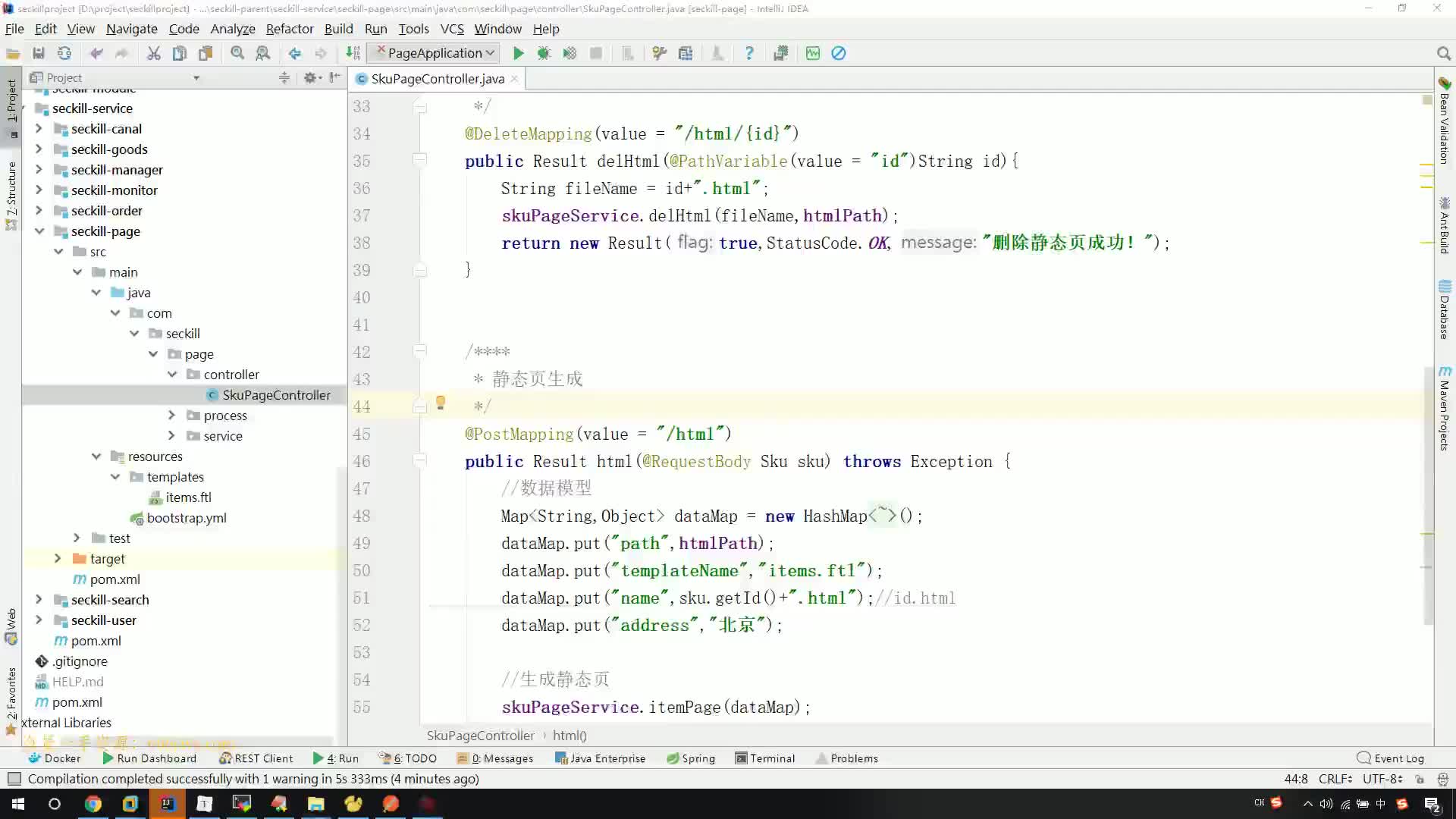Click the Save All toolbar icon

[39, 53]
